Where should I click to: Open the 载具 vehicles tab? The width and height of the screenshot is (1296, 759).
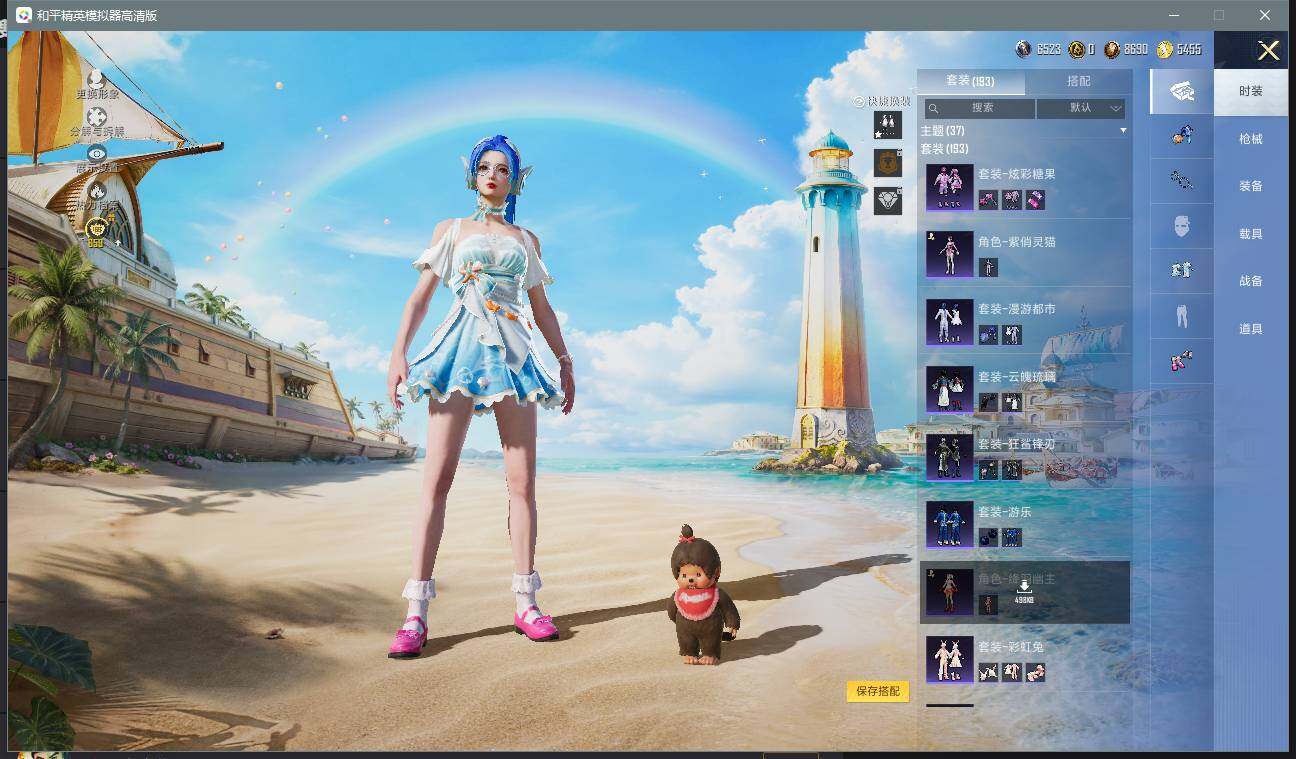click(x=1251, y=234)
